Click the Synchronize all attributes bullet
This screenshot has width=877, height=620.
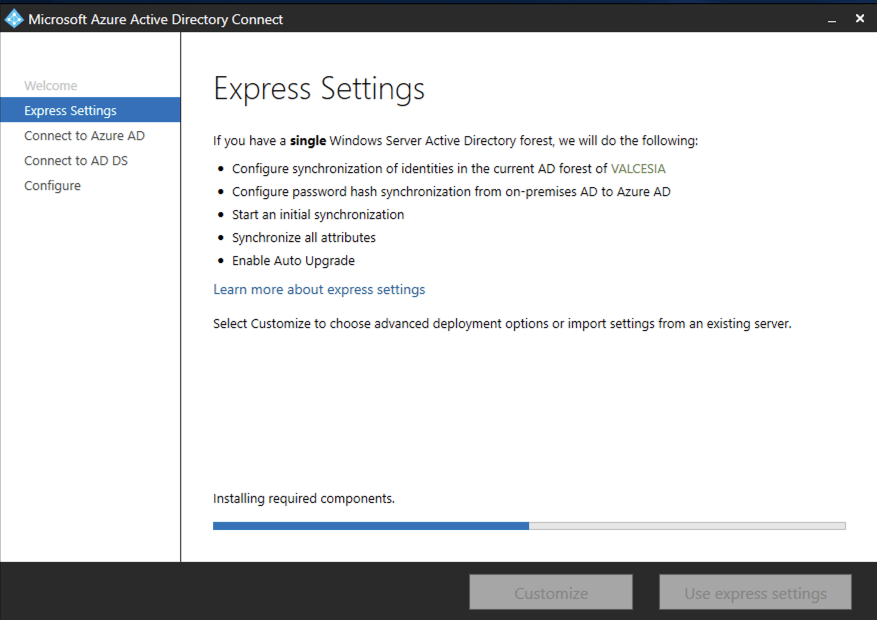click(x=304, y=238)
